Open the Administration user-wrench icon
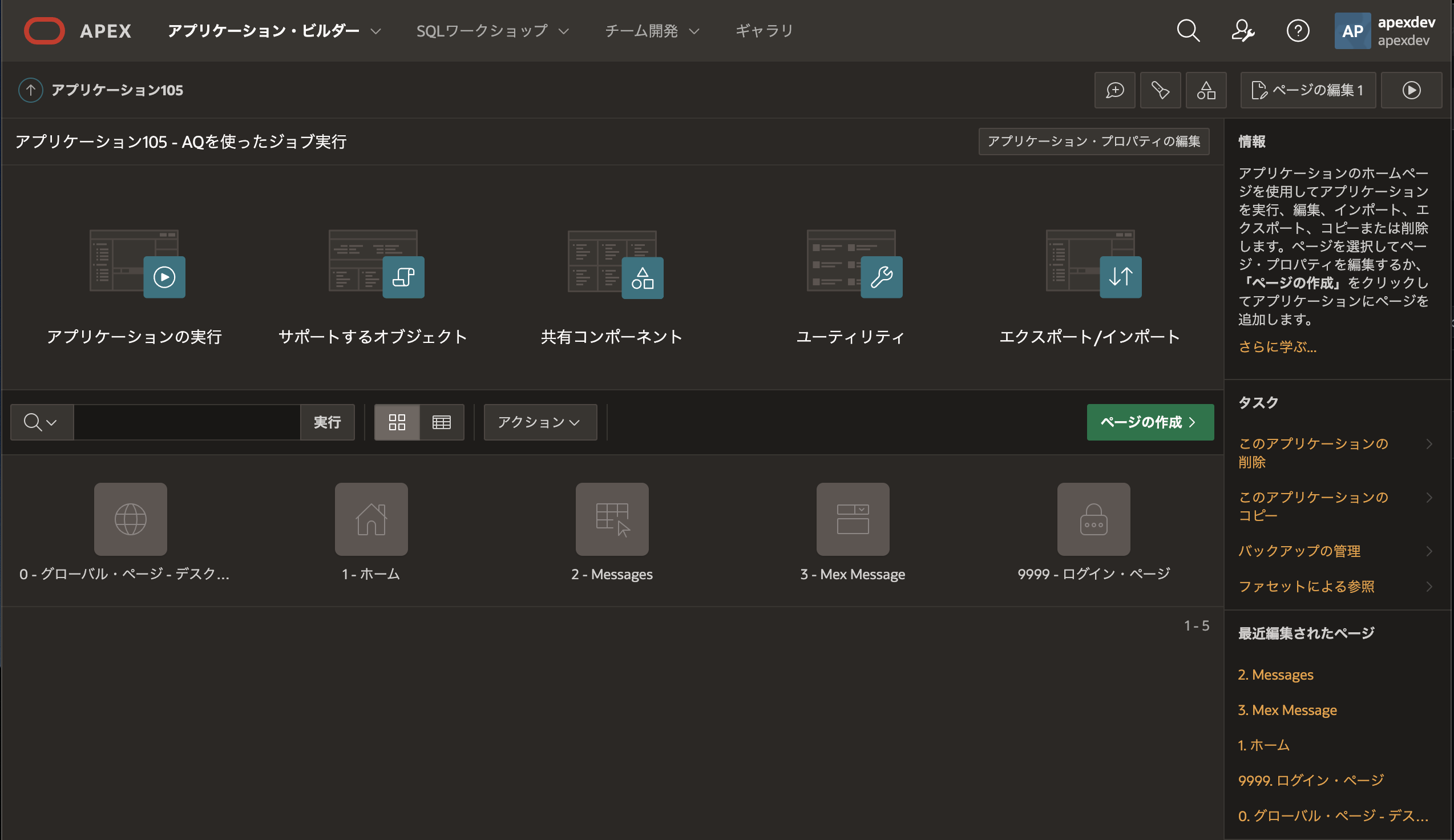 (x=1242, y=31)
